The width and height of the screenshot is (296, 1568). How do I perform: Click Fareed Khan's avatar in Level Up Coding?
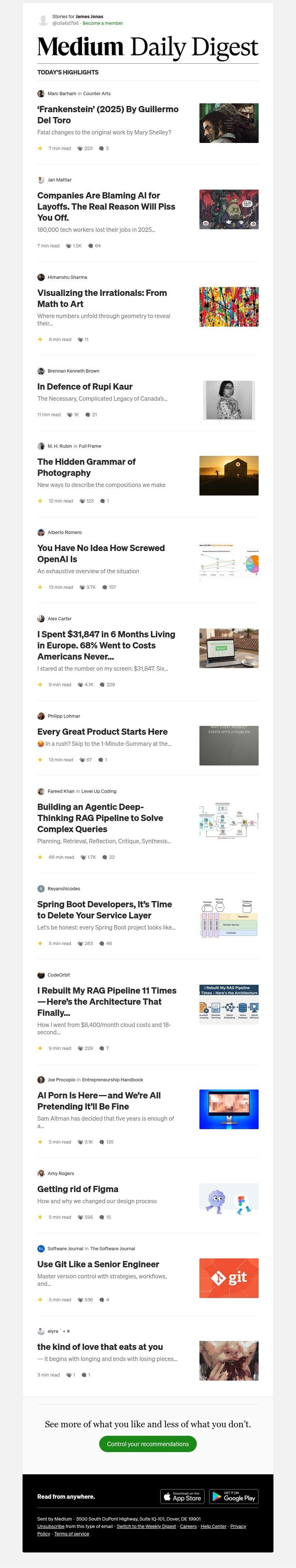[41, 791]
